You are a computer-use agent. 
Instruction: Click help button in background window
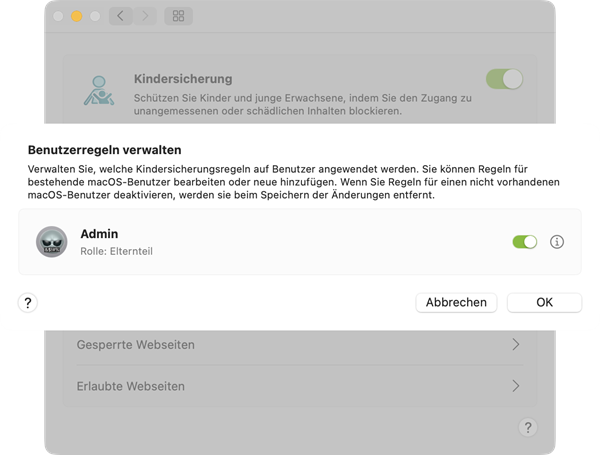[x=528, y=427]
